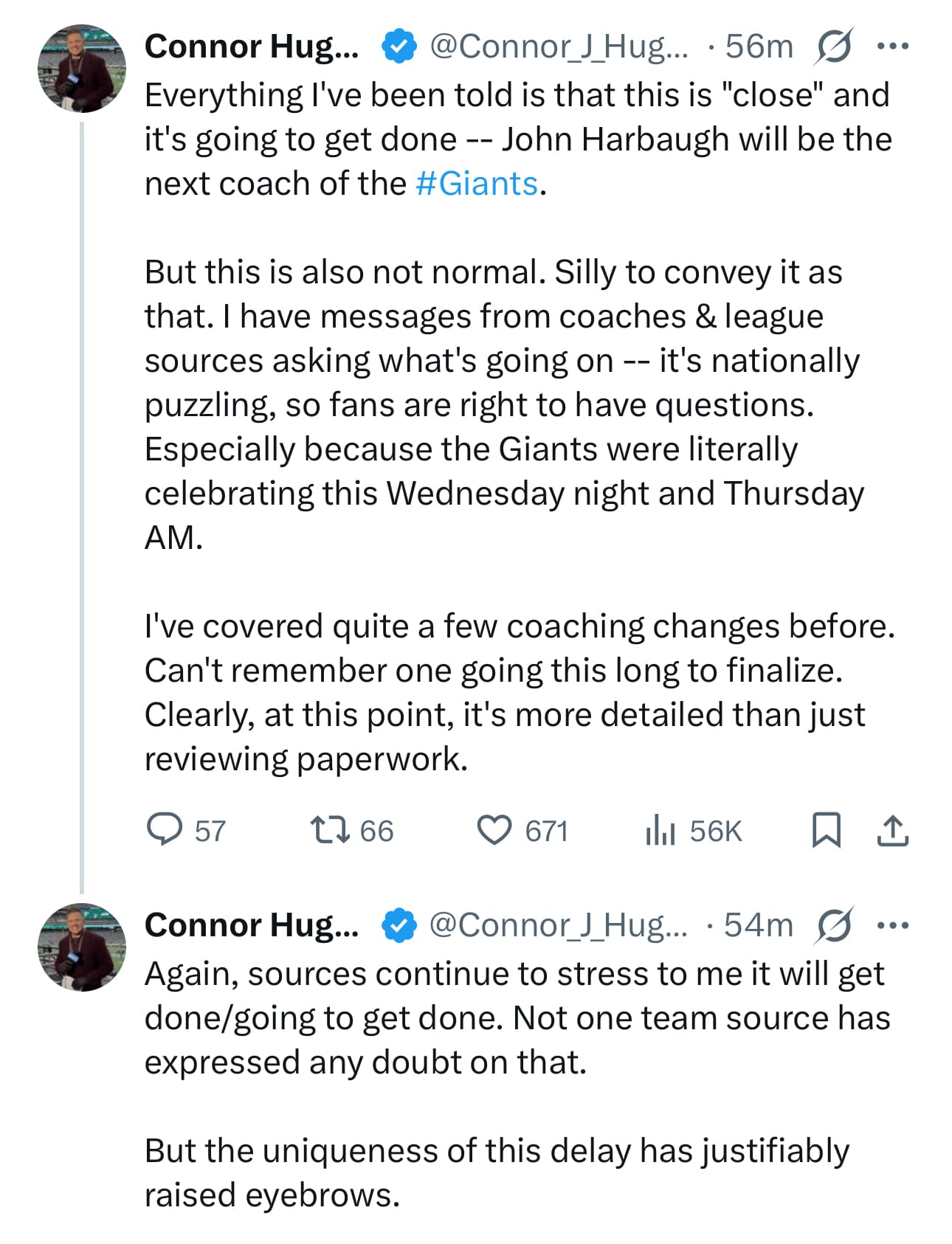The width and height of the screenshot is (952, 1244).
Task: Share the first tweet
Action: pyautogui.click(x=892, y=829)
